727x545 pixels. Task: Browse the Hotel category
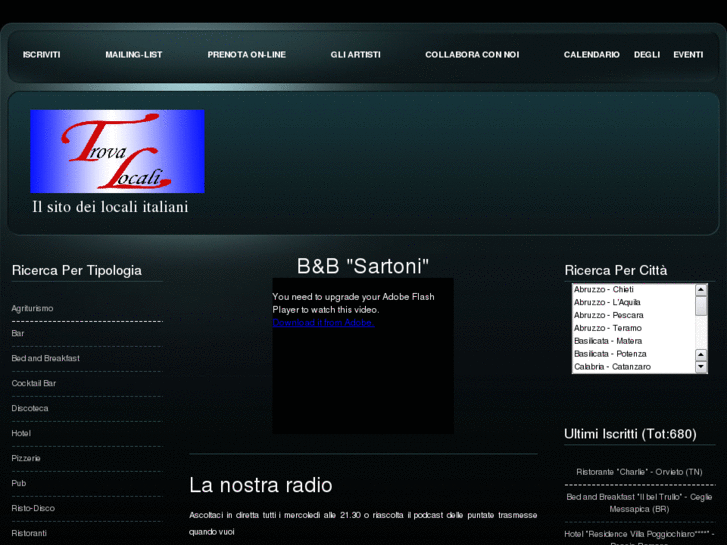[21, 434]
